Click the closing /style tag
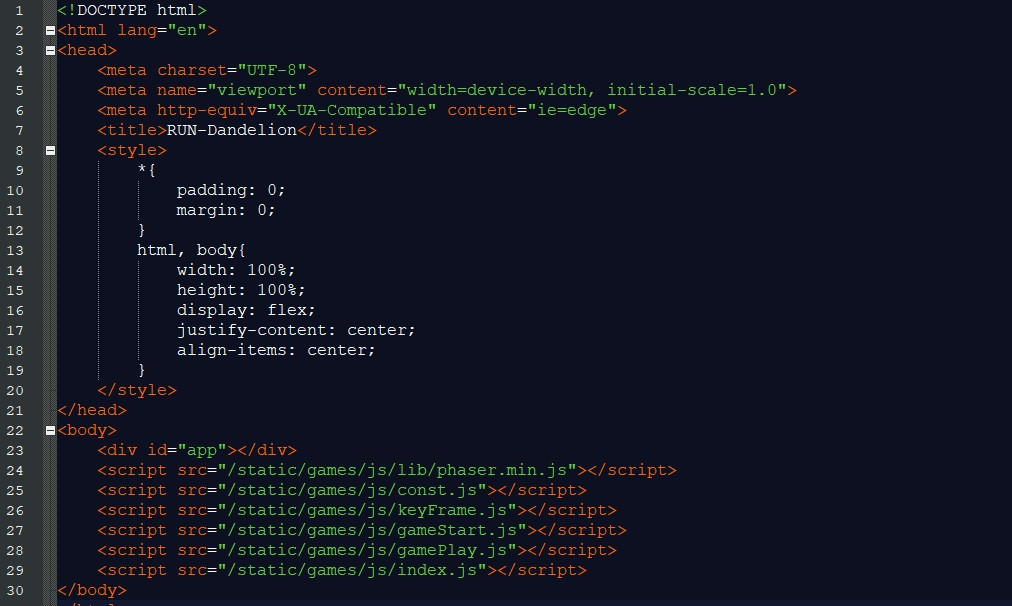The width and height of the screenshot is (1012, 606). 137,390
